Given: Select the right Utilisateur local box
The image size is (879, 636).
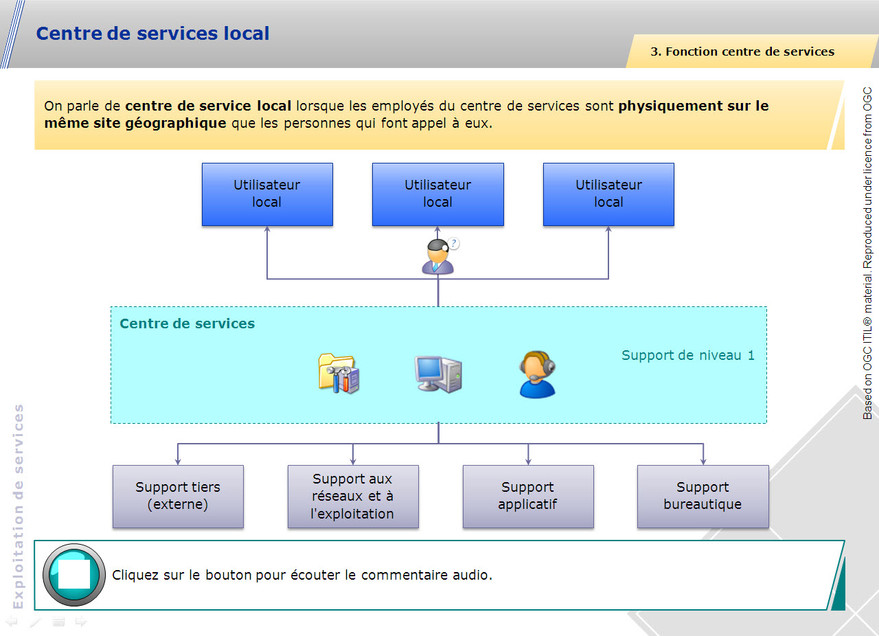Looking at the screenshot, I should [609, 194].
